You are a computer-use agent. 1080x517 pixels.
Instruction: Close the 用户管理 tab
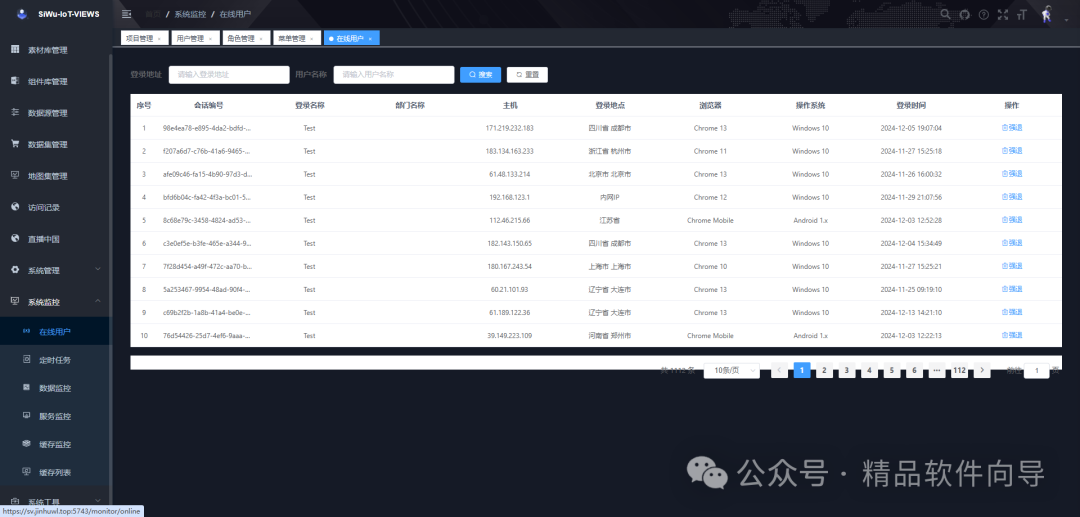click(210, 39)
